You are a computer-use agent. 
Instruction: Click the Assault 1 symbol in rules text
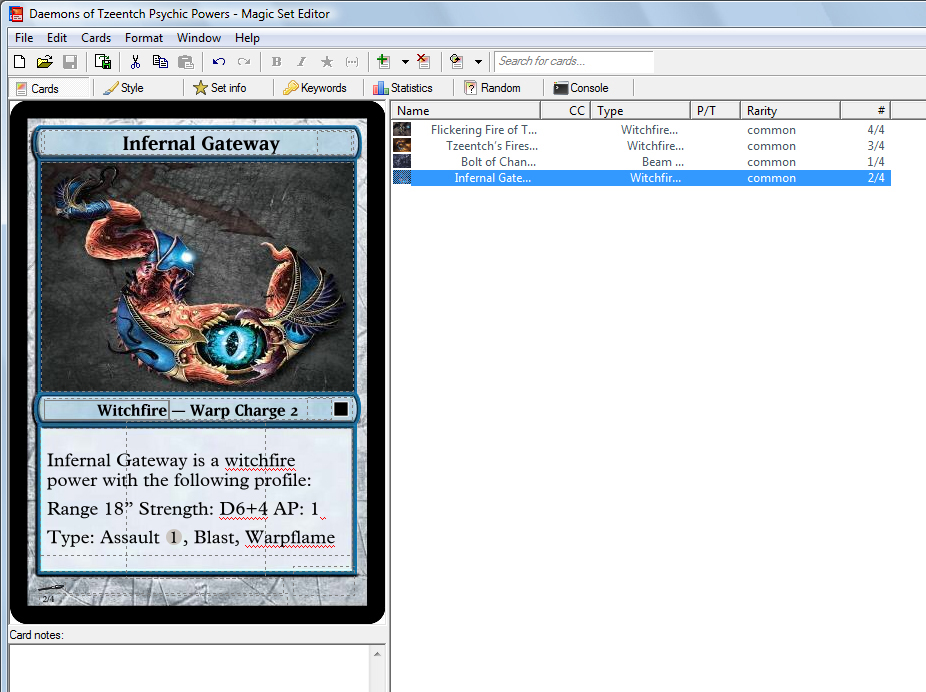coord(174,537)
